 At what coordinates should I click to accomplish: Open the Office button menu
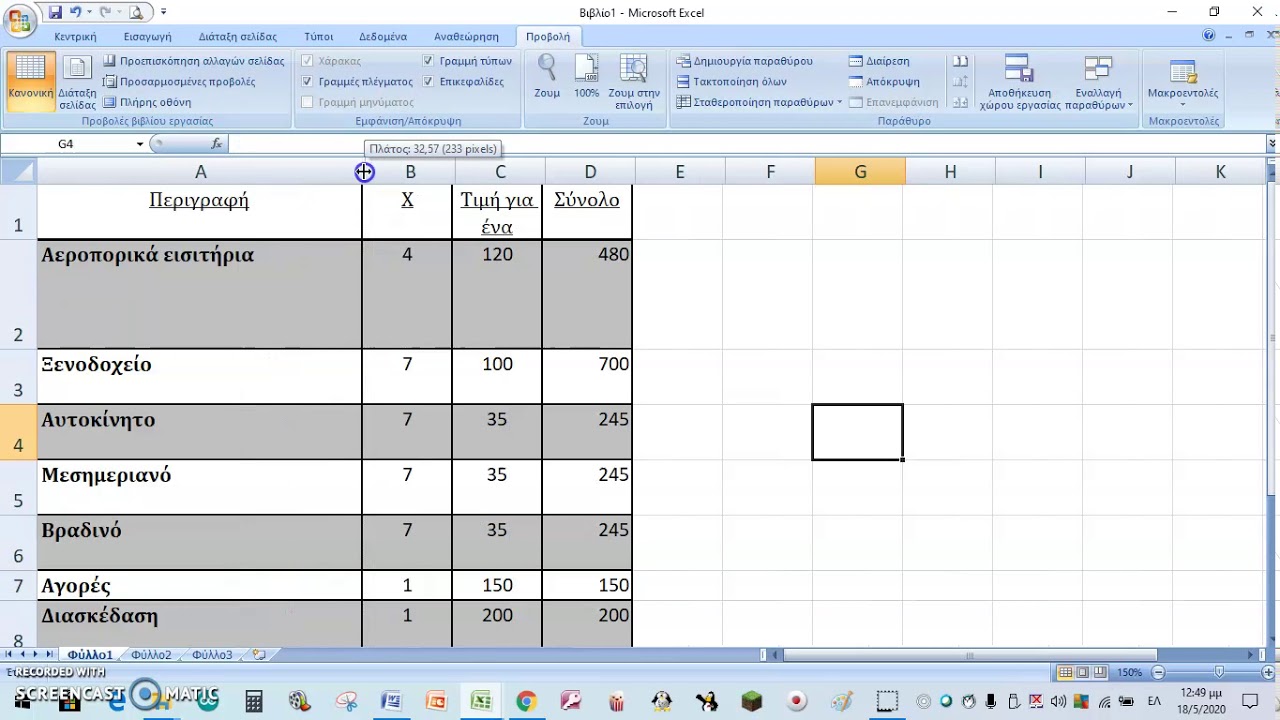[x=19, y=20]
